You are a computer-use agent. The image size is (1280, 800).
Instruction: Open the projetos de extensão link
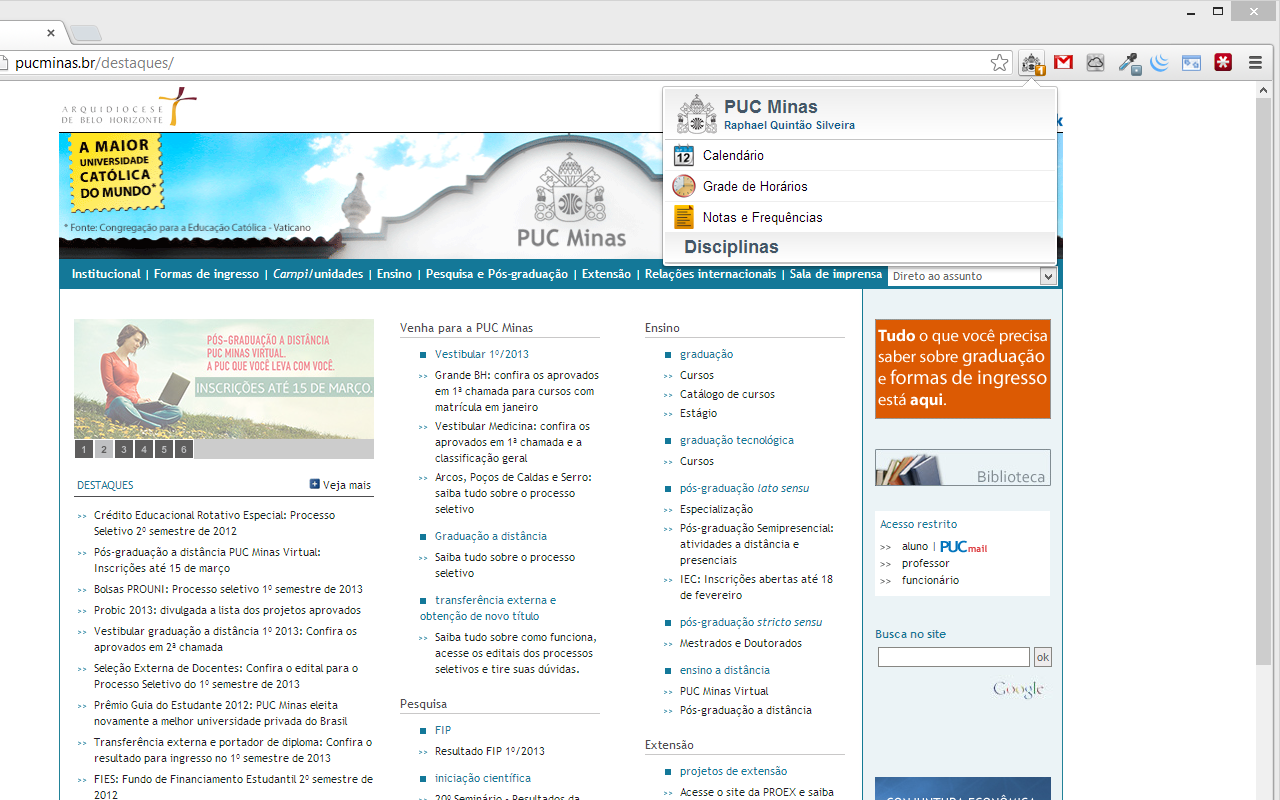coord(733,771)
